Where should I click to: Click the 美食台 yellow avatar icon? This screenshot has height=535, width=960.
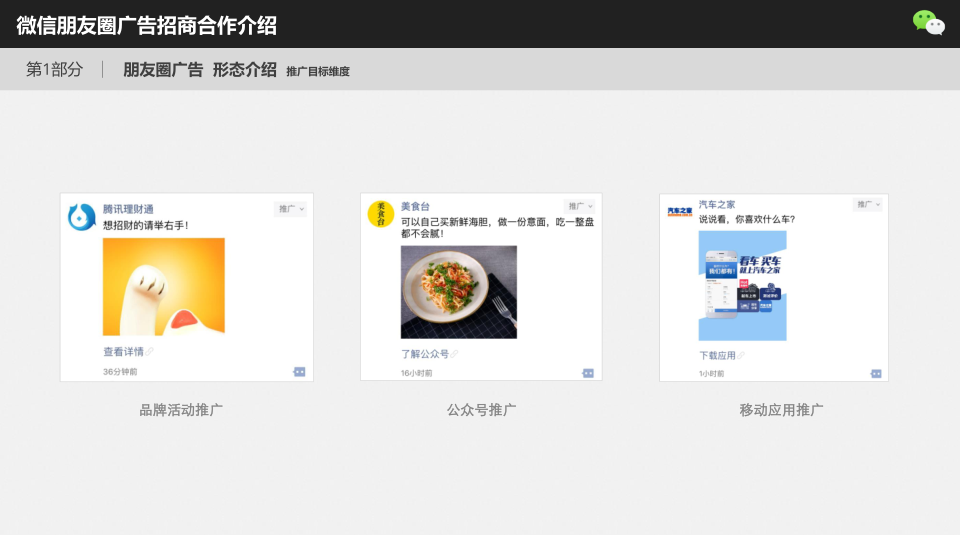point(380,214)
